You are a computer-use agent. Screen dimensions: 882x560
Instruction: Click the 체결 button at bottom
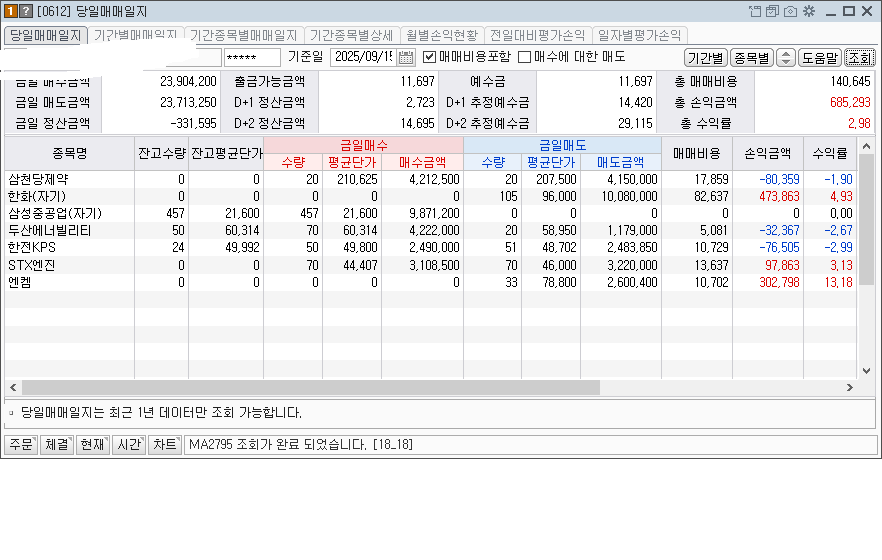(x=57, y=445)
